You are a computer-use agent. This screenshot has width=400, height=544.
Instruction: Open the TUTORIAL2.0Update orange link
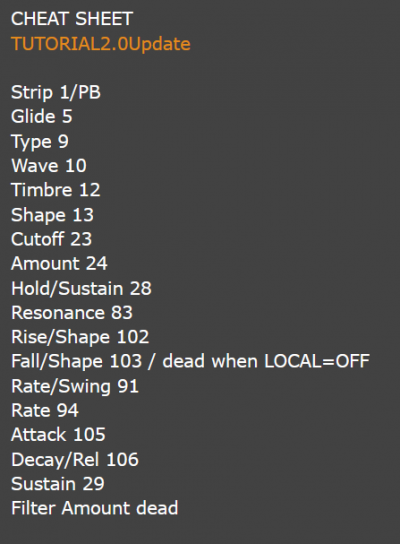pos(101,44)
